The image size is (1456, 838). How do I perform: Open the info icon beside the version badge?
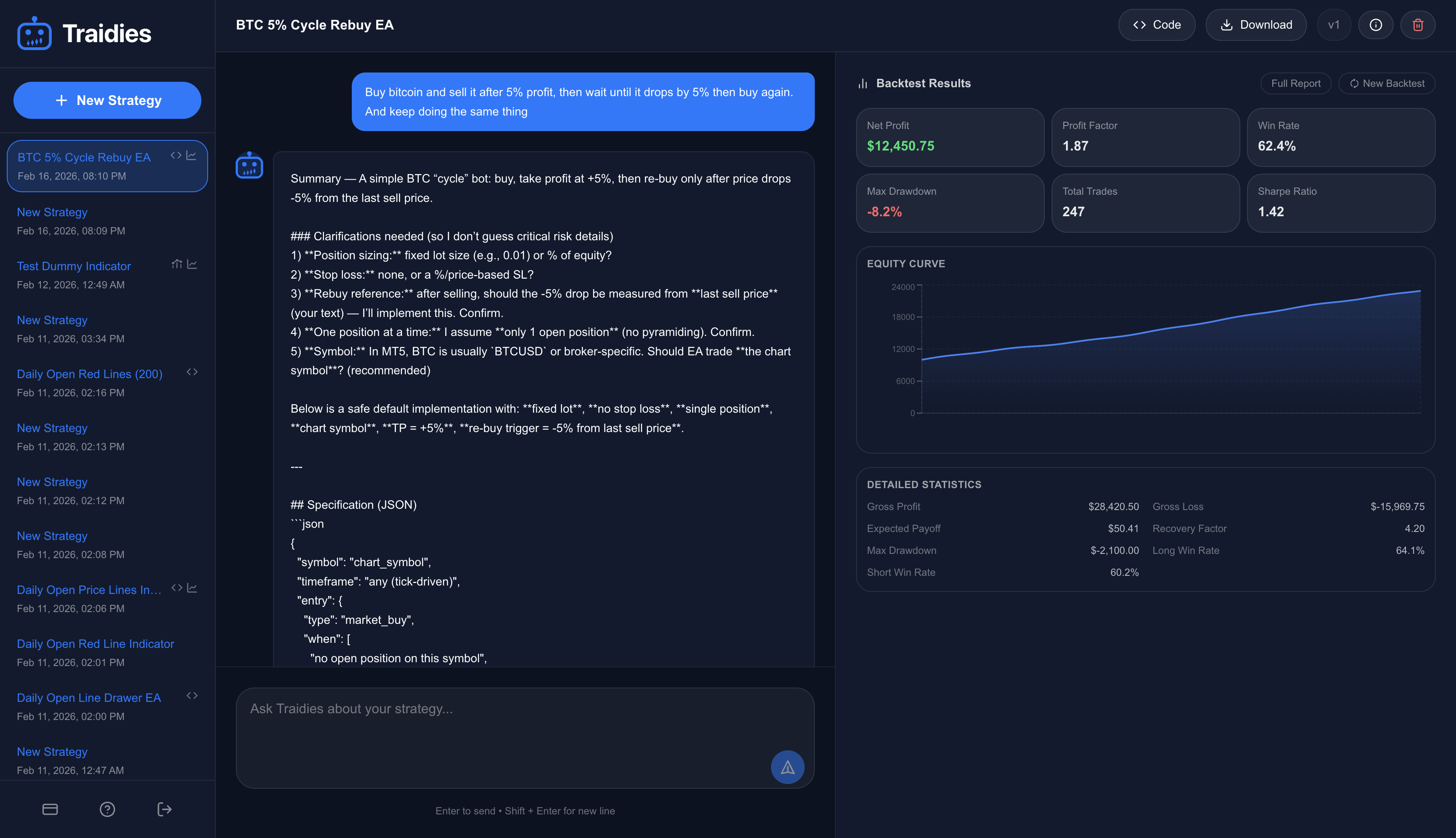1376,25
